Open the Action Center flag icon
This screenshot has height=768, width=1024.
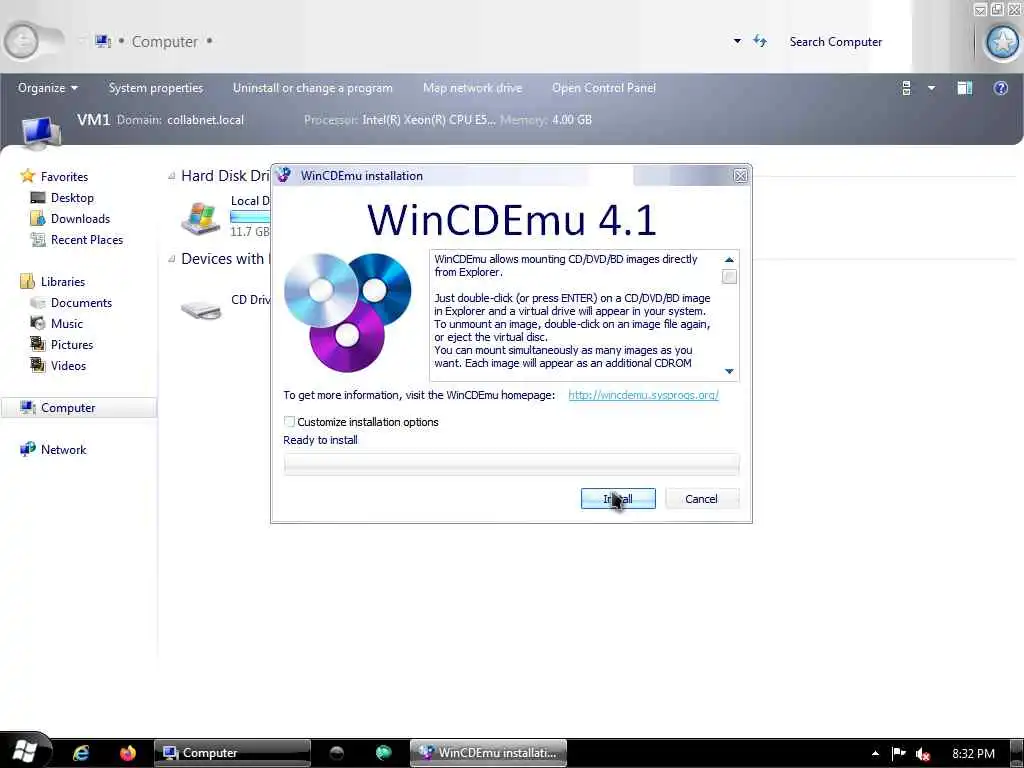(x=899, y=753)
